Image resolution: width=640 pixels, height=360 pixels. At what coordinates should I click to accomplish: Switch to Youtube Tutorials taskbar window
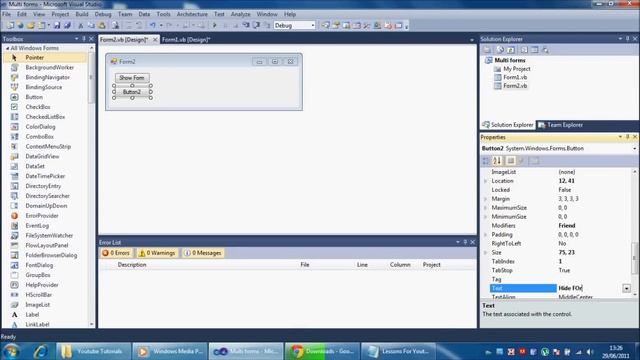pos(93,351)
